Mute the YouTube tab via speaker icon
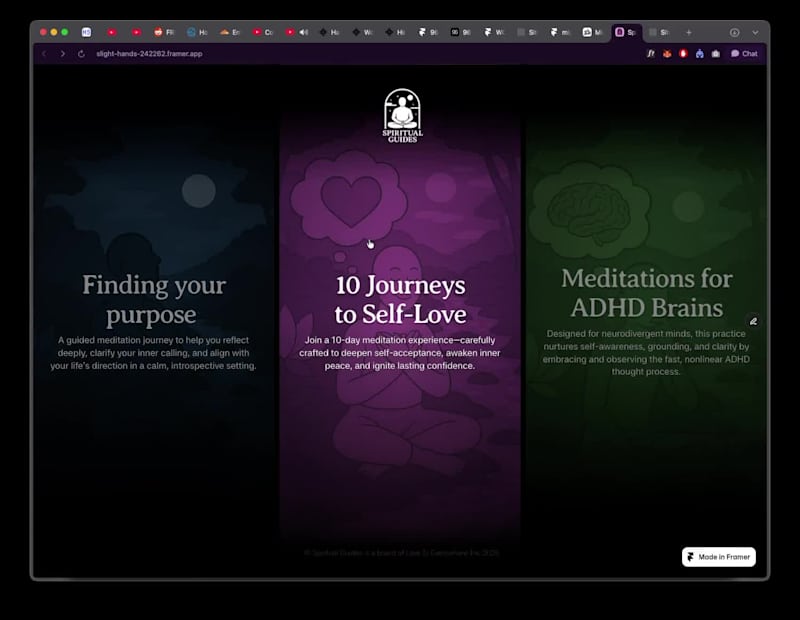This screenshot has width=800, height=620. click(303, 32)
